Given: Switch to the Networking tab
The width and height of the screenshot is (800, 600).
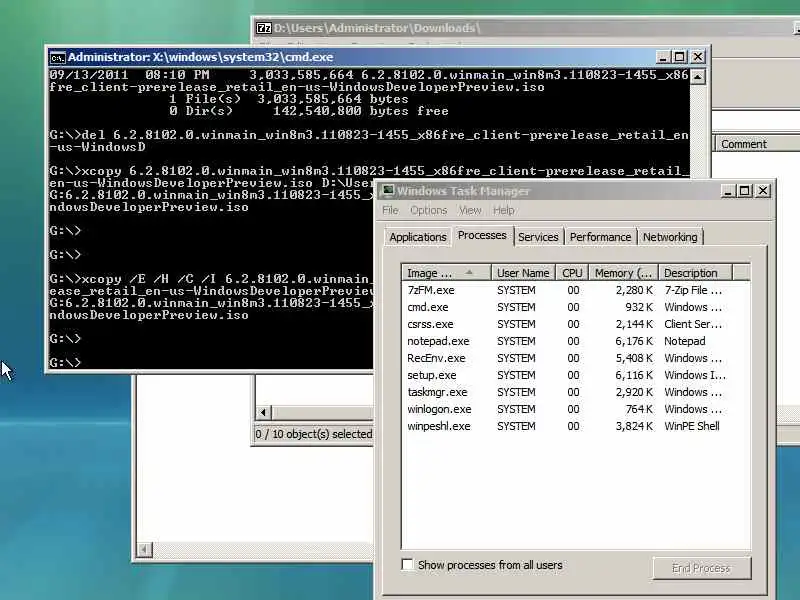Looking at the screenshot, I should tap(670, 237).
